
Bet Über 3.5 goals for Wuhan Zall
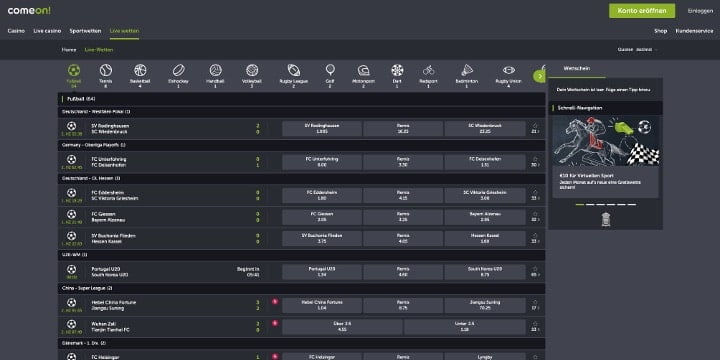point(342,326)
